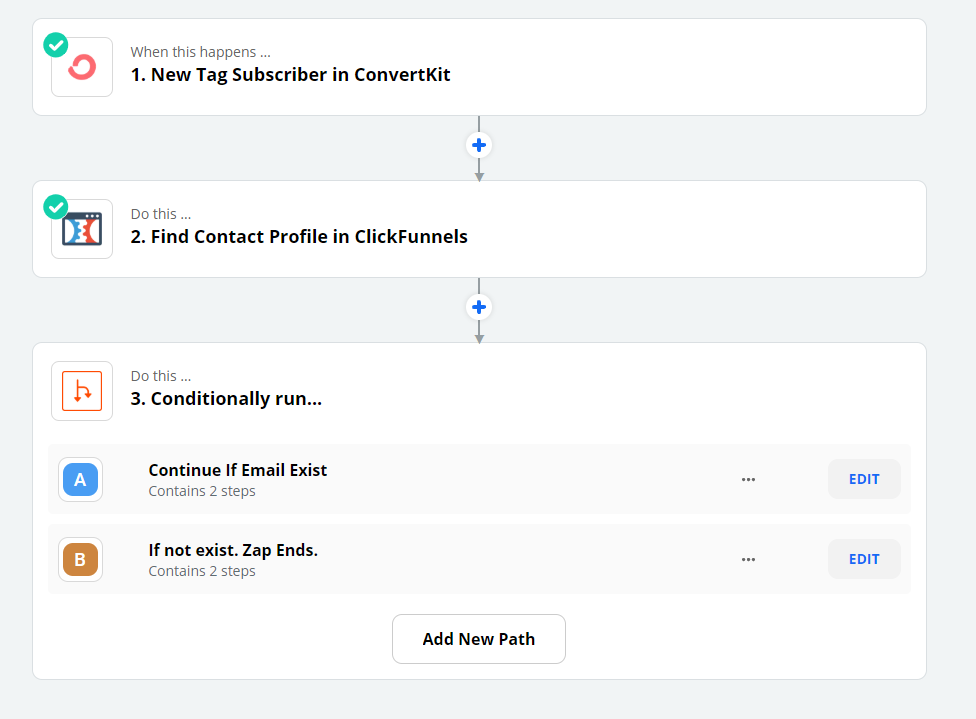Open more options for Path B
976x719 pixels.
748,559
